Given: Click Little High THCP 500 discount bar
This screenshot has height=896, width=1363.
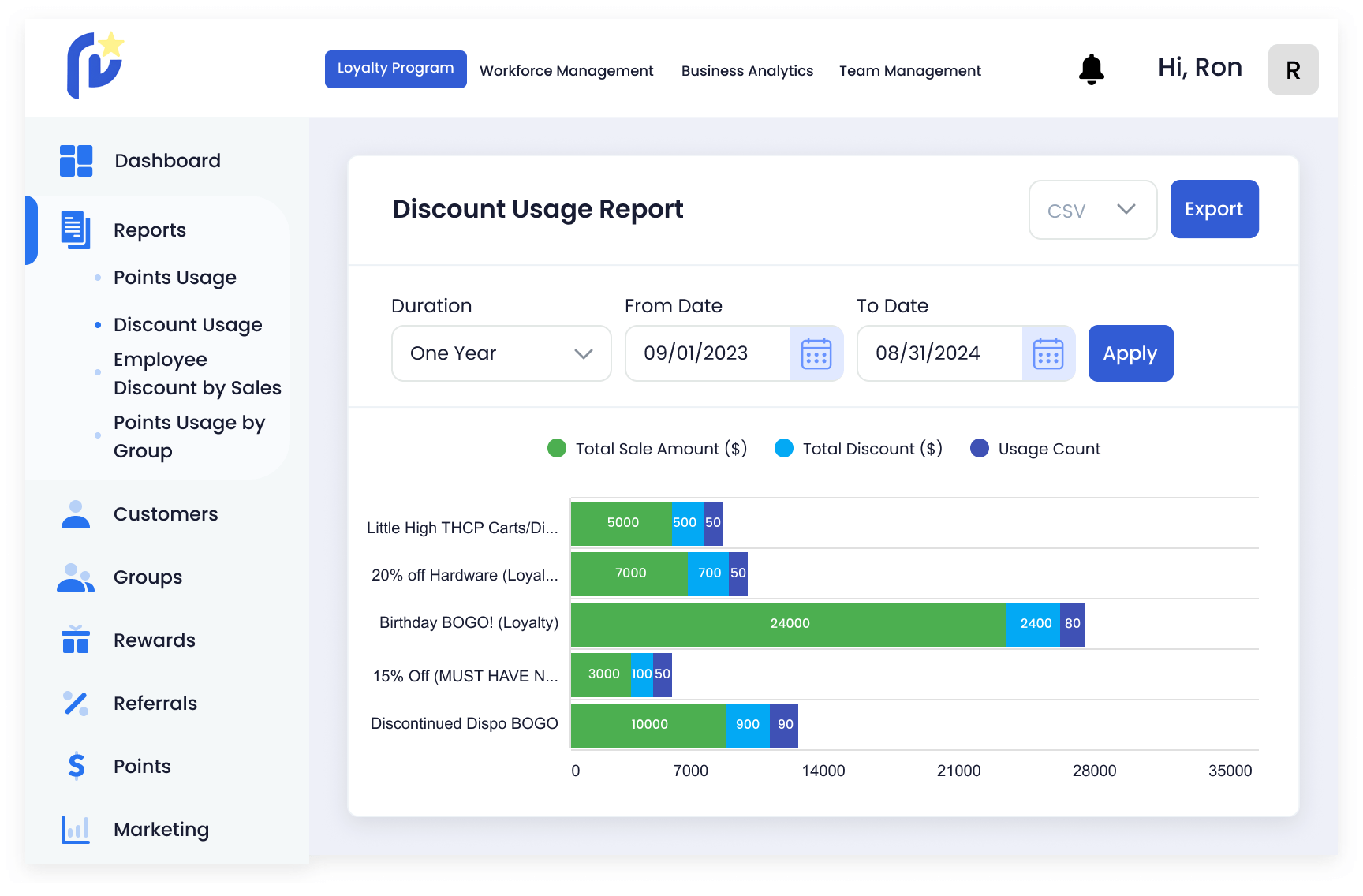Looking at the screenshot, I should click(688, 523).
